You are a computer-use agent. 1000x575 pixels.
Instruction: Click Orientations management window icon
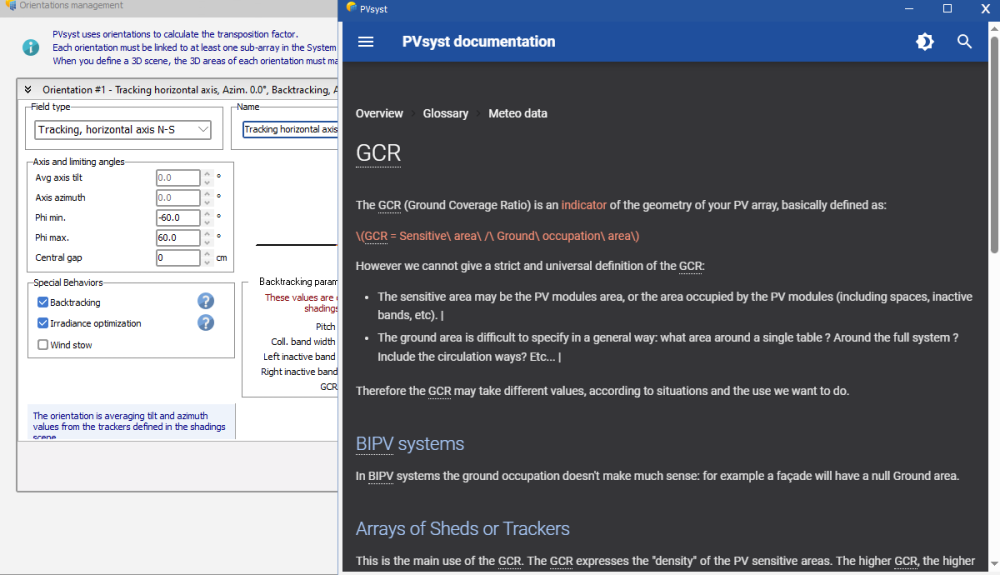[x=10, y=6]
